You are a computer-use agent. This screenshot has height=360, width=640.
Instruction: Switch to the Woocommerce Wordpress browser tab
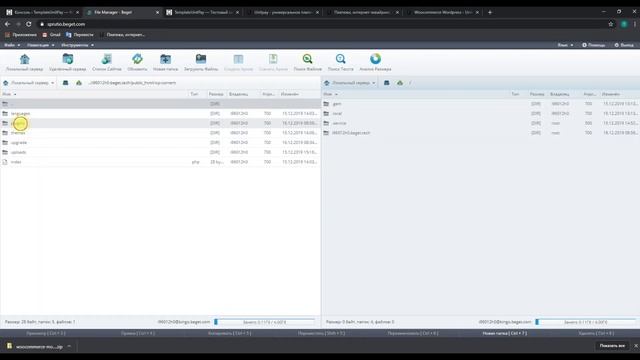point(443,12)
